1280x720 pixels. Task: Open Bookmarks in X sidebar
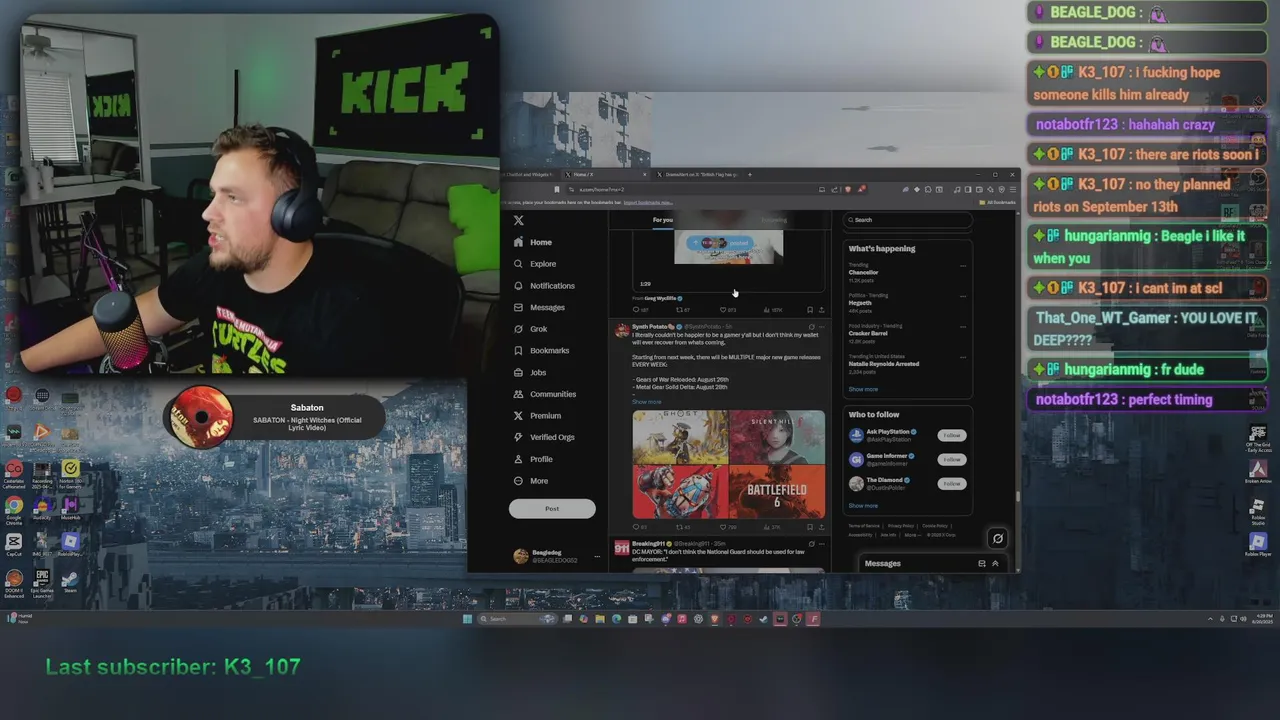point(541,351)
